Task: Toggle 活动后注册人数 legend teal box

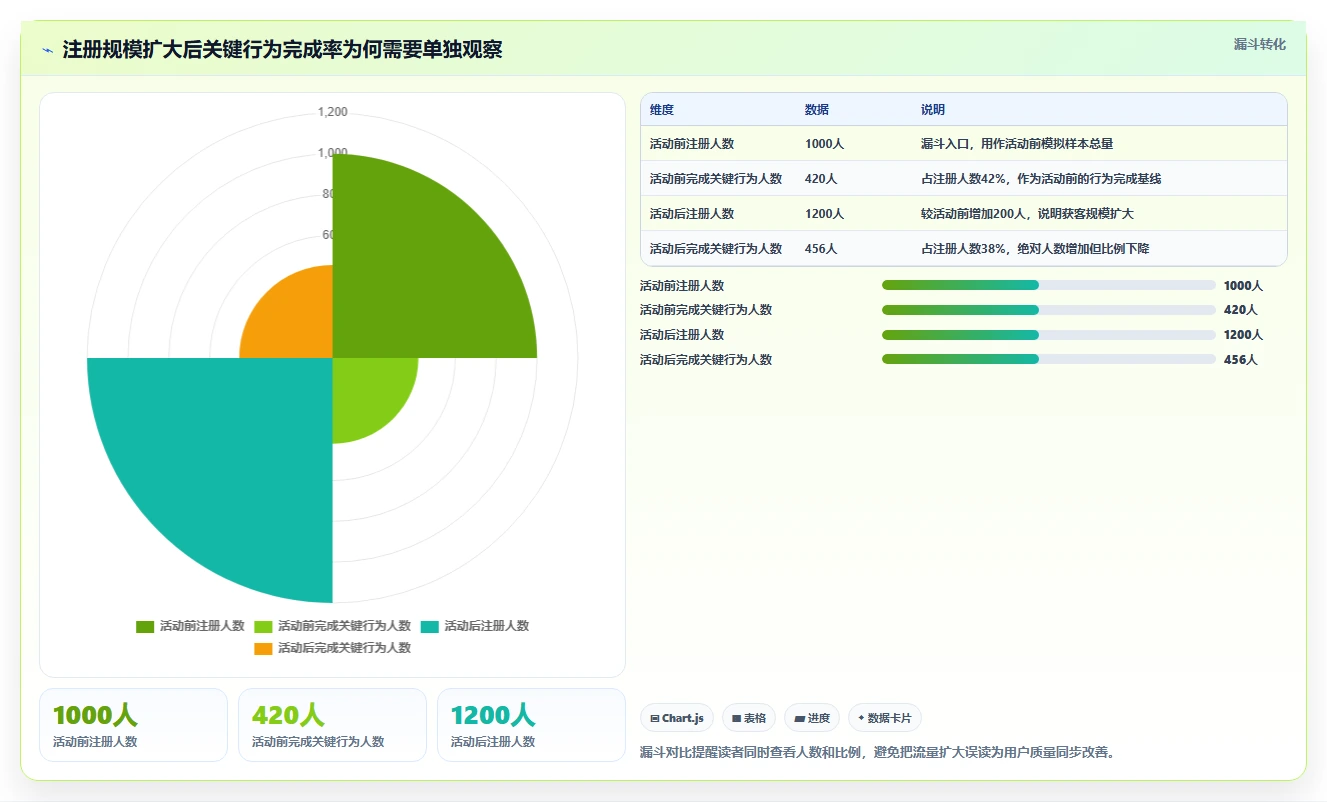Action: click(430, 627)
